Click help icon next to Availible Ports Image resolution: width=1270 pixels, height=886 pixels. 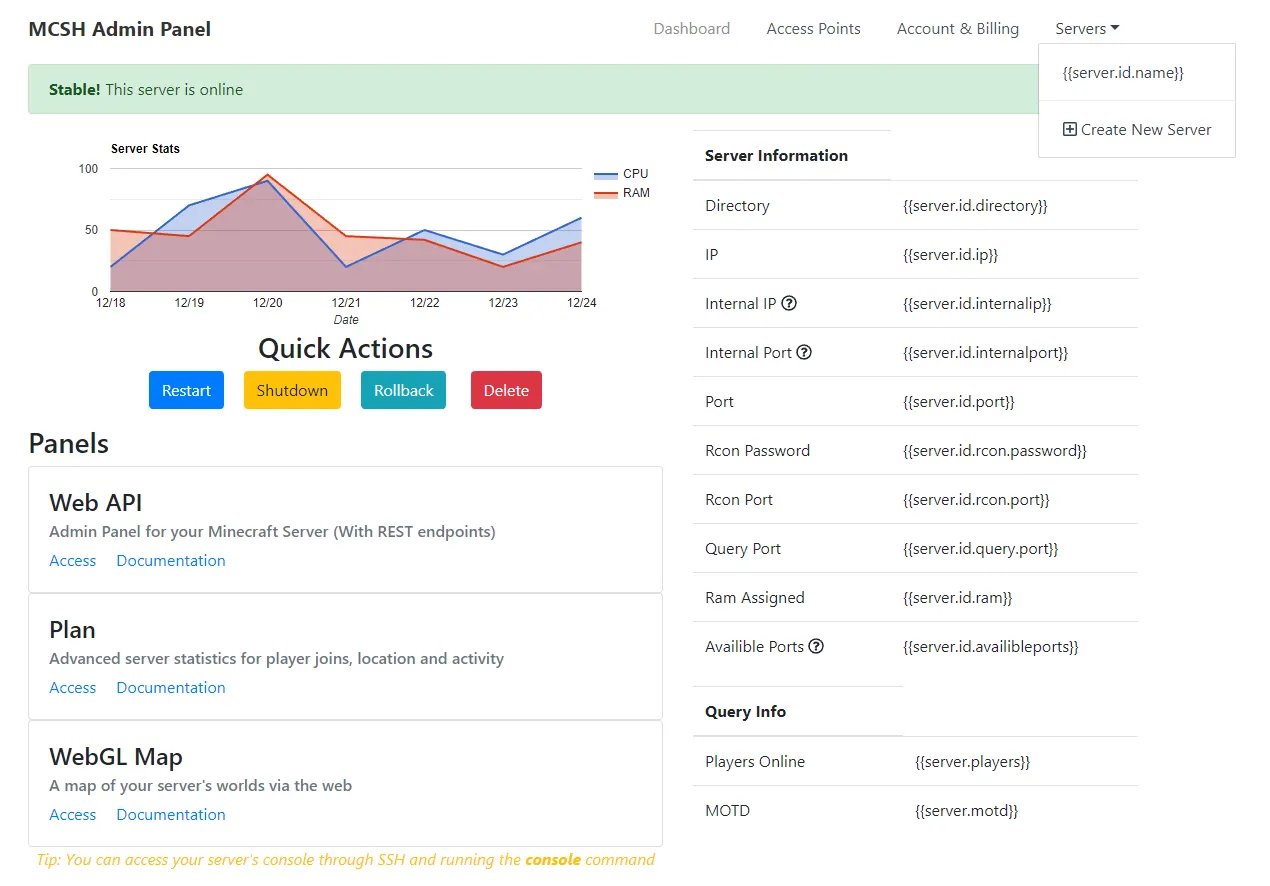pyautogui.click(x=816, y=647)
